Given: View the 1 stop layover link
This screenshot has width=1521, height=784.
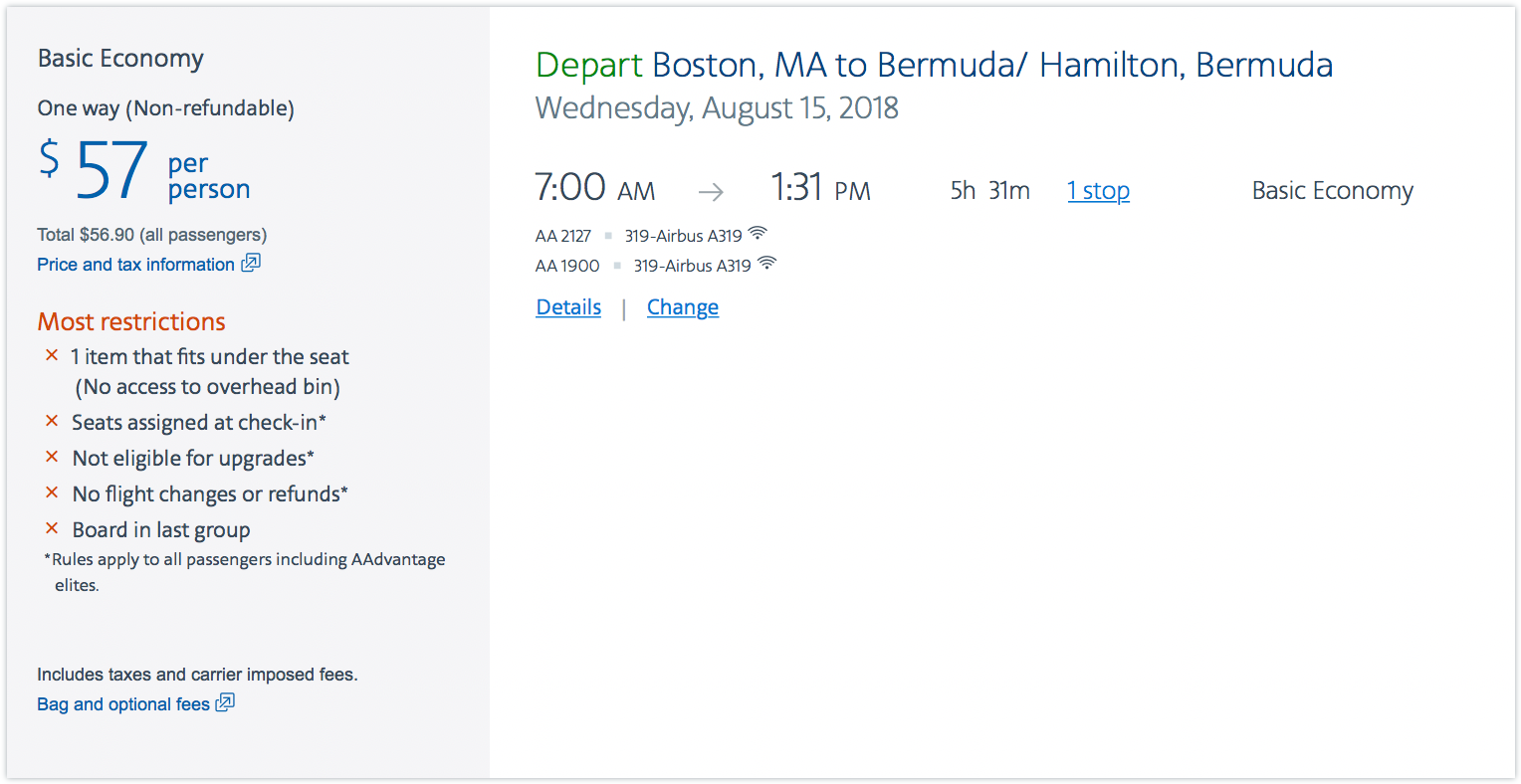Looking at the screenshot, I should 1098,191.
